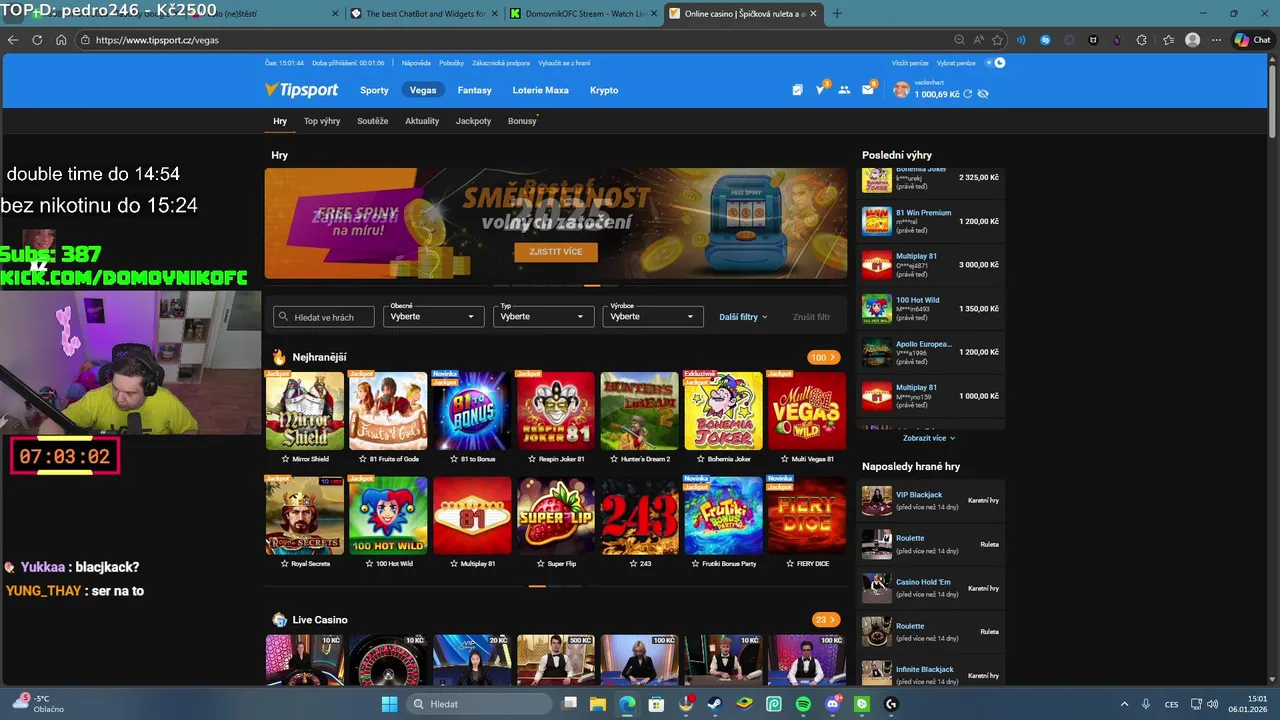Viewport: 1280px width, 720px height.
Task: Switch to Jackpoty tab
Action: (473, 121)
